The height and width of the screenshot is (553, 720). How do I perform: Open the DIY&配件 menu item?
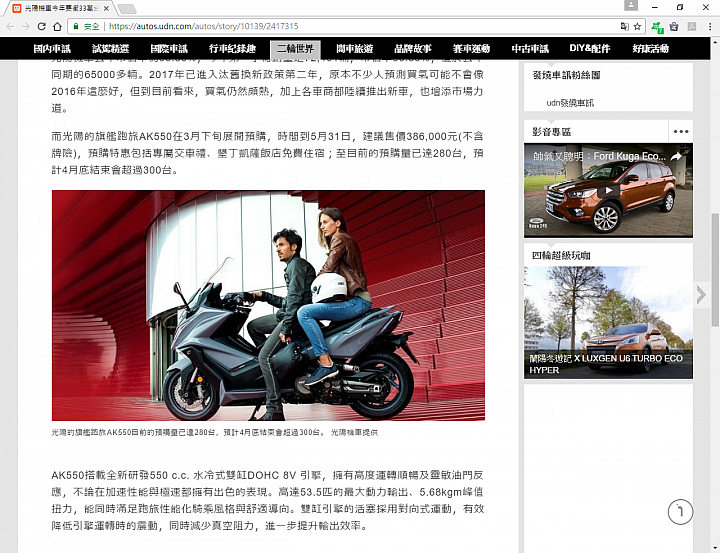click(x=590, y=48)
